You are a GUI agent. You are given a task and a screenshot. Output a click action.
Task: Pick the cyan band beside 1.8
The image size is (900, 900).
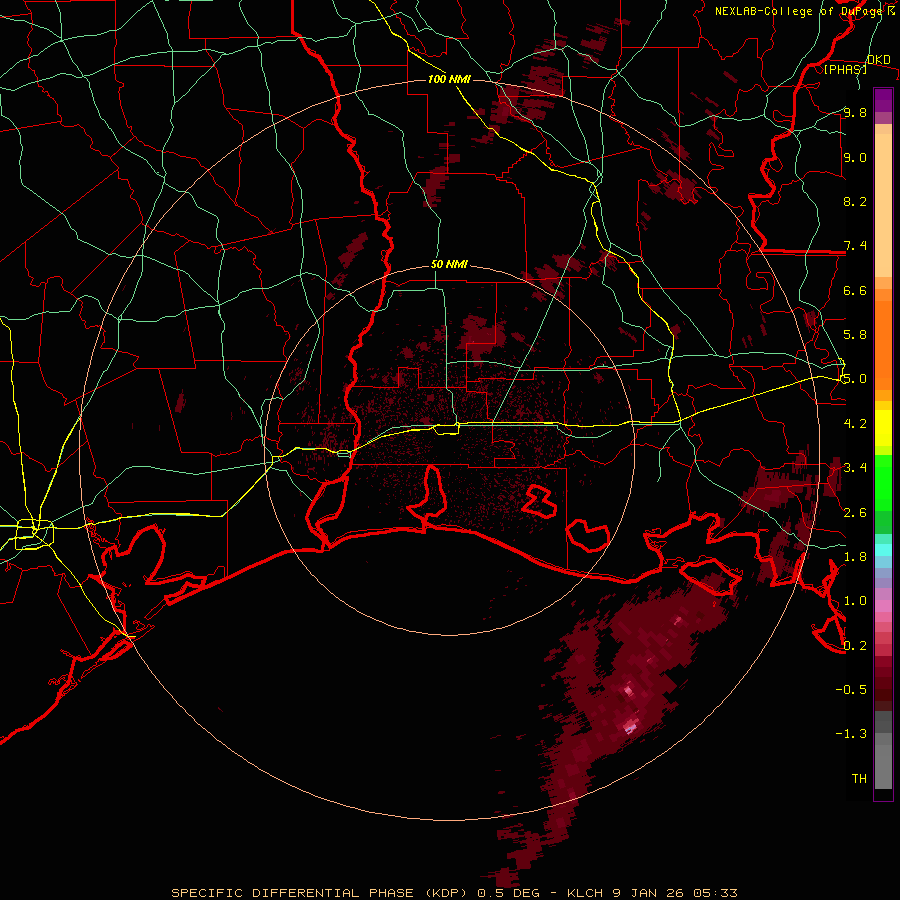pyautogui.click(x=883, y=550)
